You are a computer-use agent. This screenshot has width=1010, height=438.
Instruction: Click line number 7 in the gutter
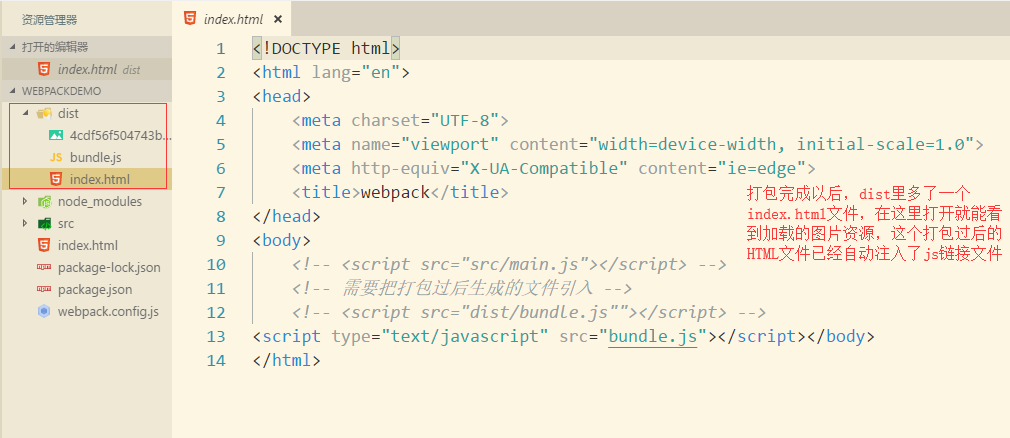point(221,193)
